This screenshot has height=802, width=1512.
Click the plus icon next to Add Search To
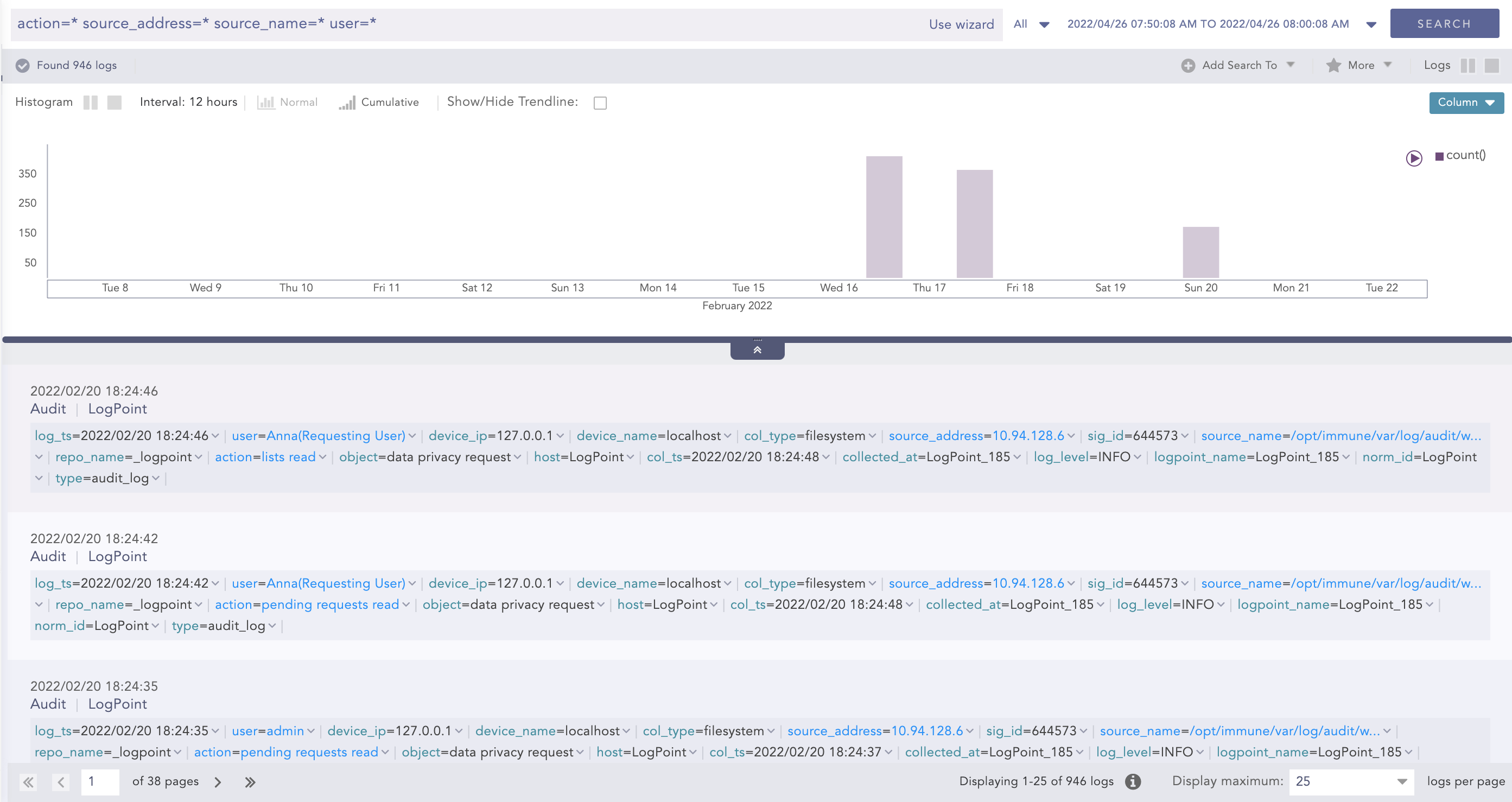click(x=1188, y=65)
